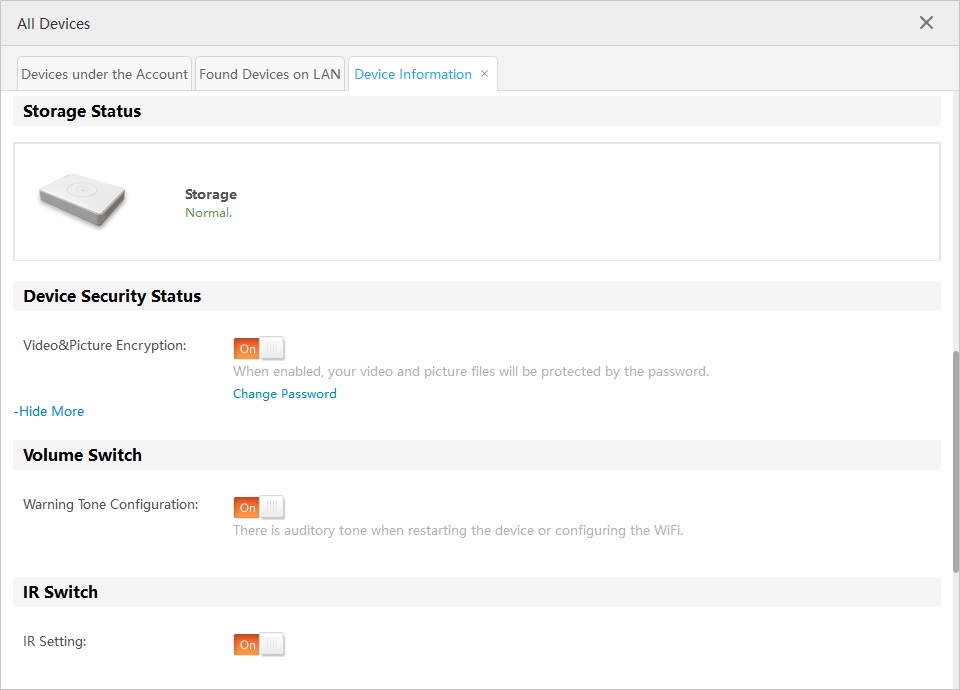Close the Device Information tab

tap(485, 74)
